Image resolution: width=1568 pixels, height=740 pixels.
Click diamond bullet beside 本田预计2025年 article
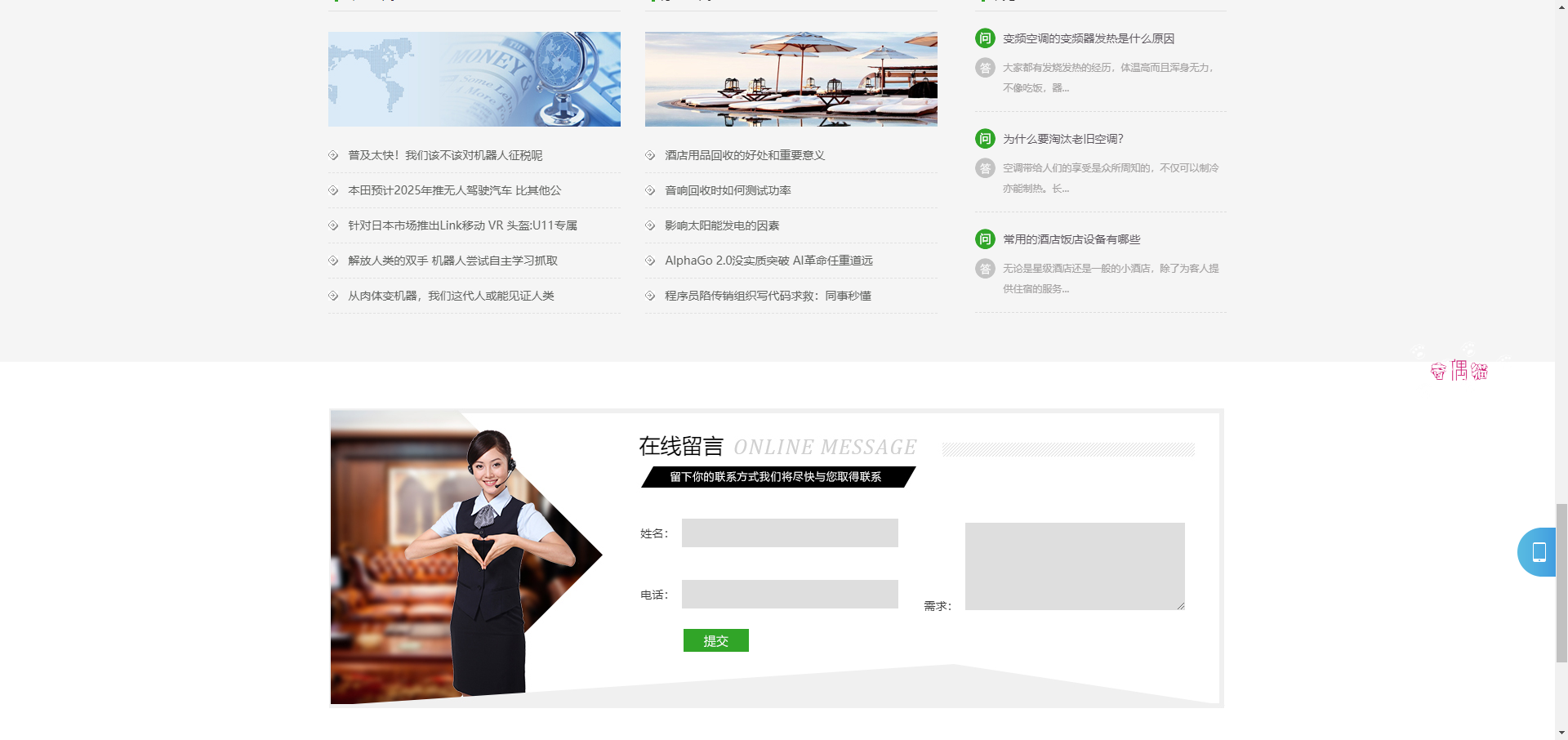(333, 190)
